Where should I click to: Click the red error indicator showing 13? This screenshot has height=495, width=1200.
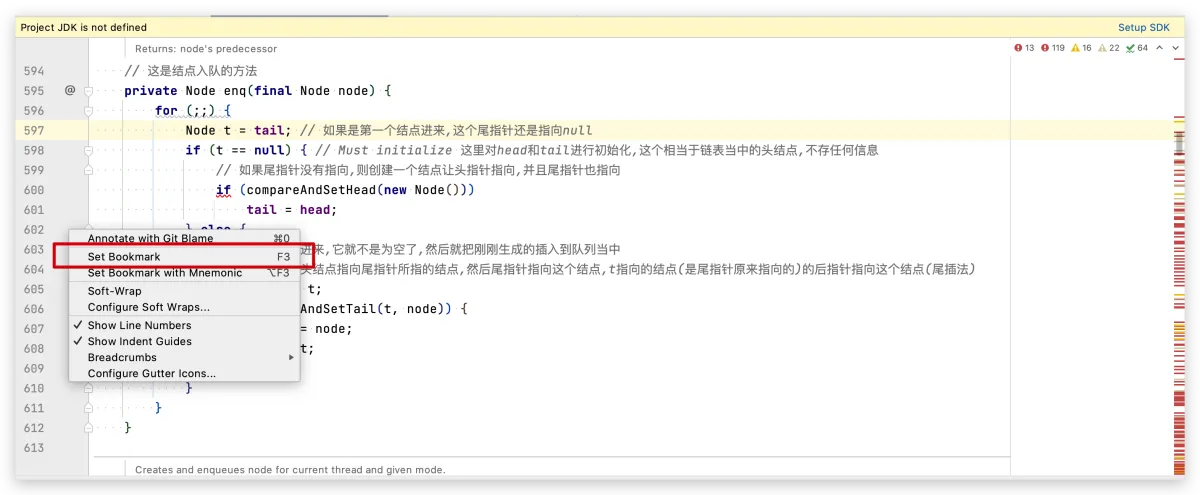[1024, 48]
